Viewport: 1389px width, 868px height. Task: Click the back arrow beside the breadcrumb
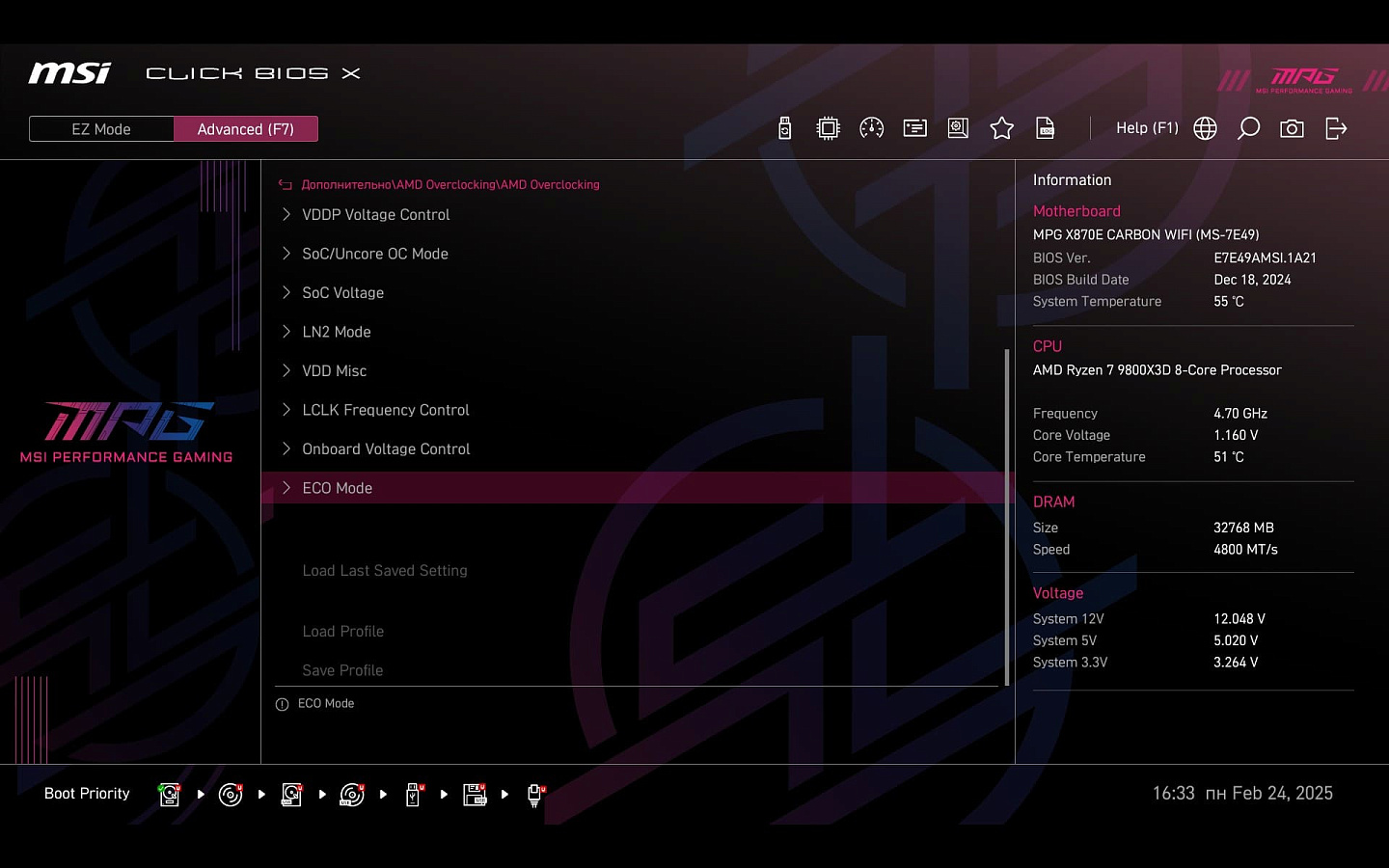[285, 185]
